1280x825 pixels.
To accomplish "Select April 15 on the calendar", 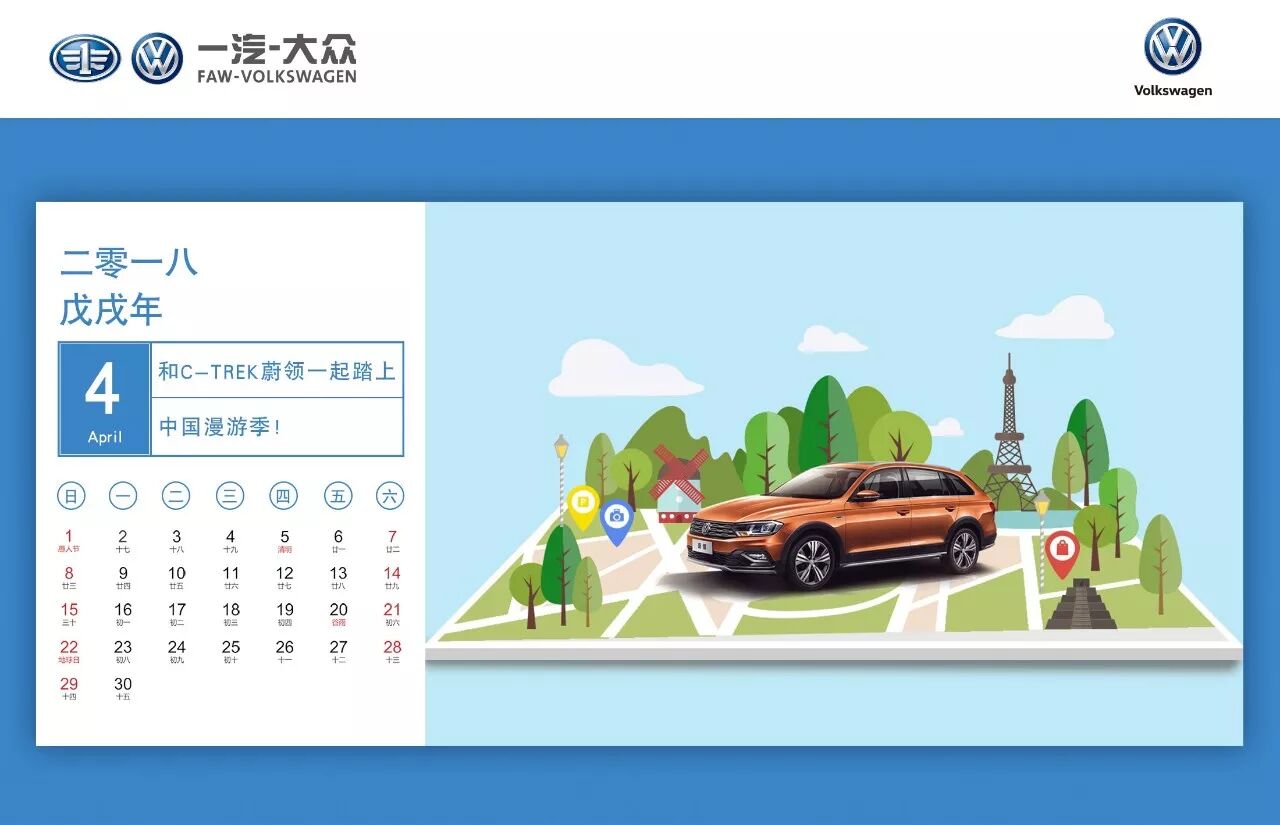I will tap(69, 614).
